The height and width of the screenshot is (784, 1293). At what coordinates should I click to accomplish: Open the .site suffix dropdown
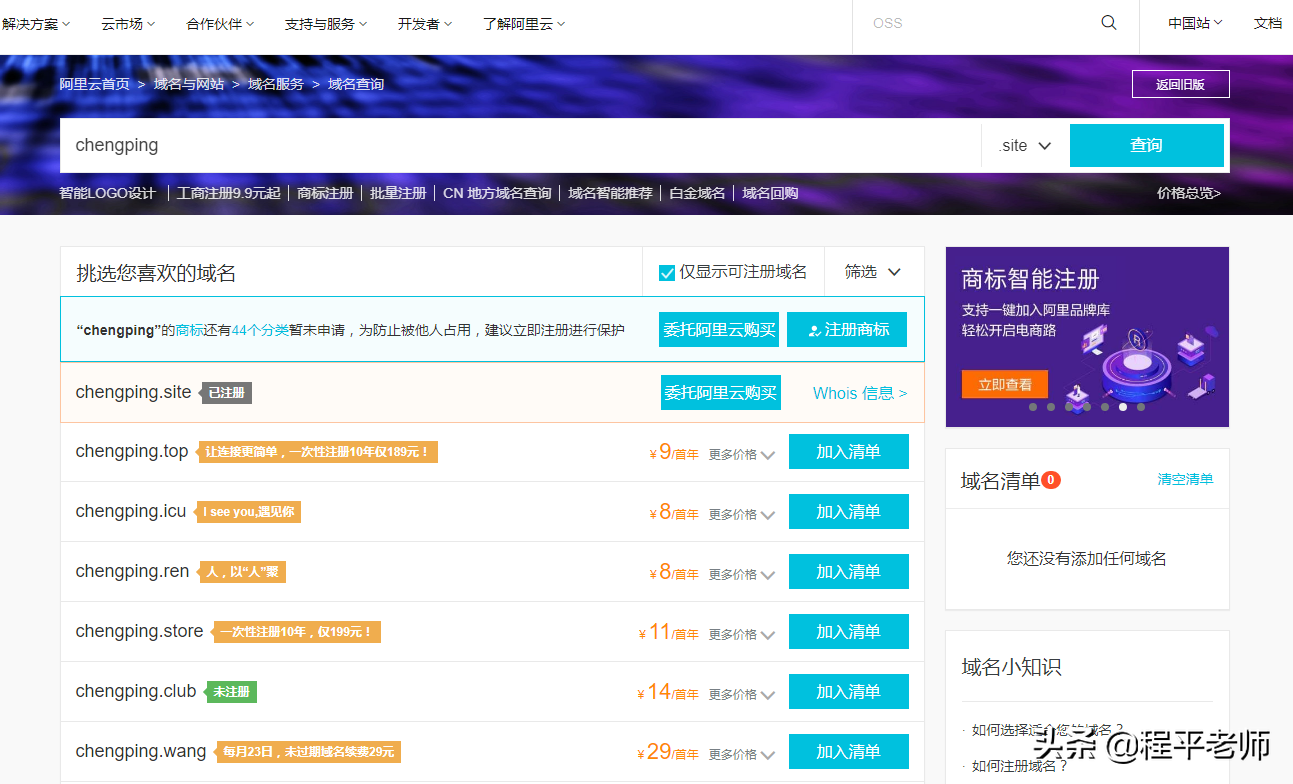(x=1025, y=145)
